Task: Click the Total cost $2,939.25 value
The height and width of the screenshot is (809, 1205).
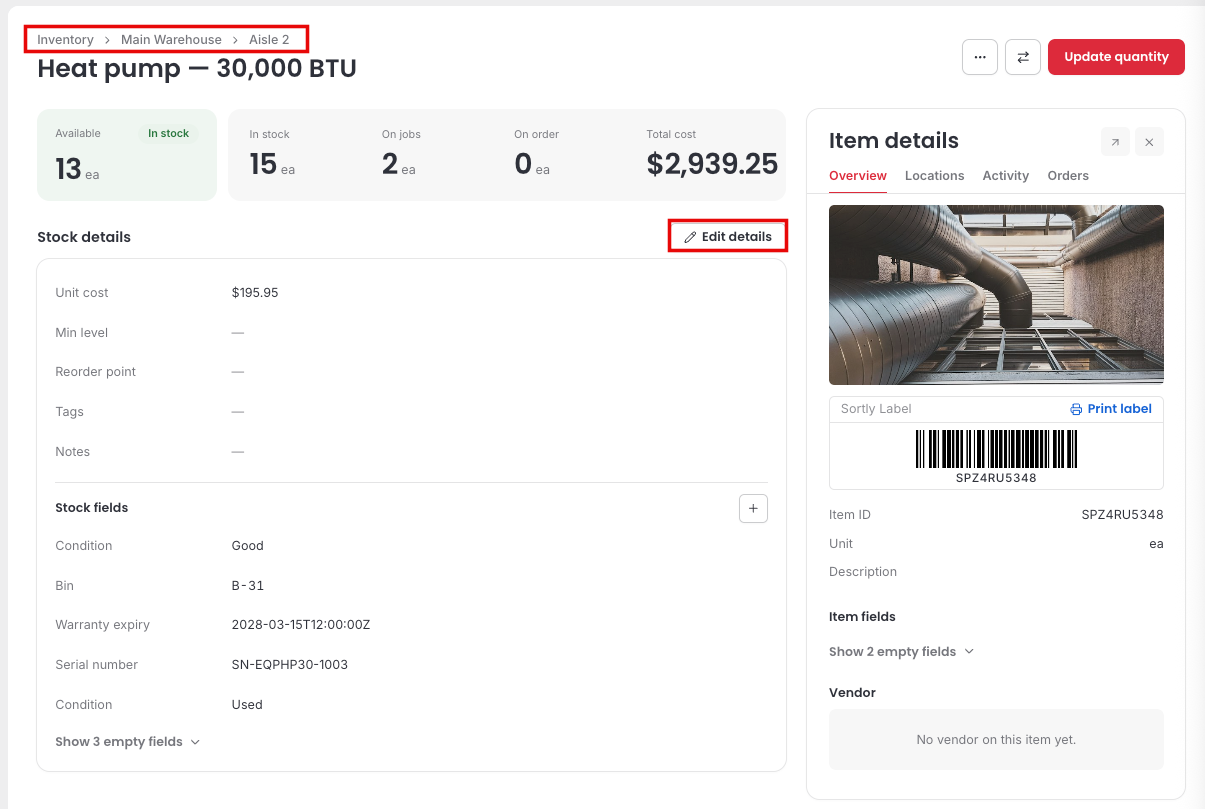Action: coord(712,164)
